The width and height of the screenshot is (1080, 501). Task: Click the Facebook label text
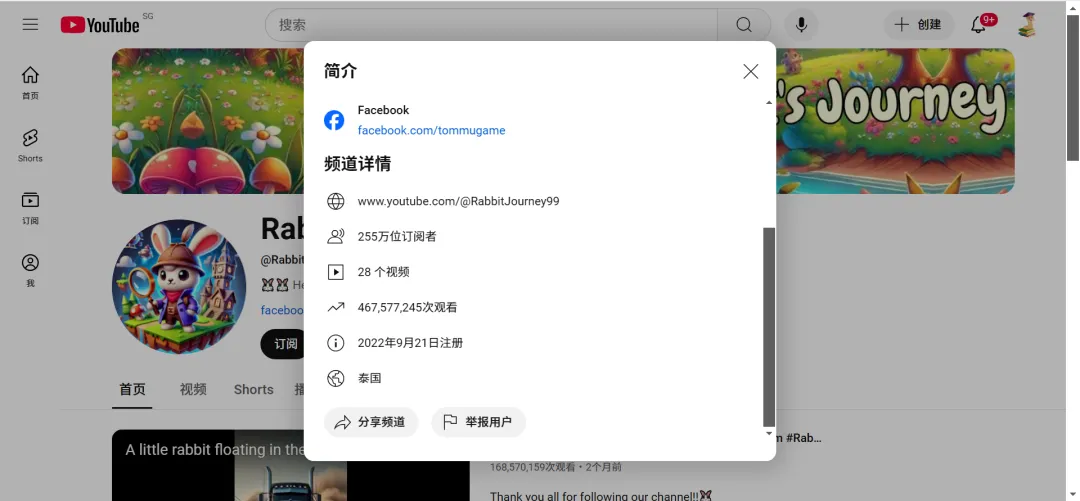tap(383, 110)
